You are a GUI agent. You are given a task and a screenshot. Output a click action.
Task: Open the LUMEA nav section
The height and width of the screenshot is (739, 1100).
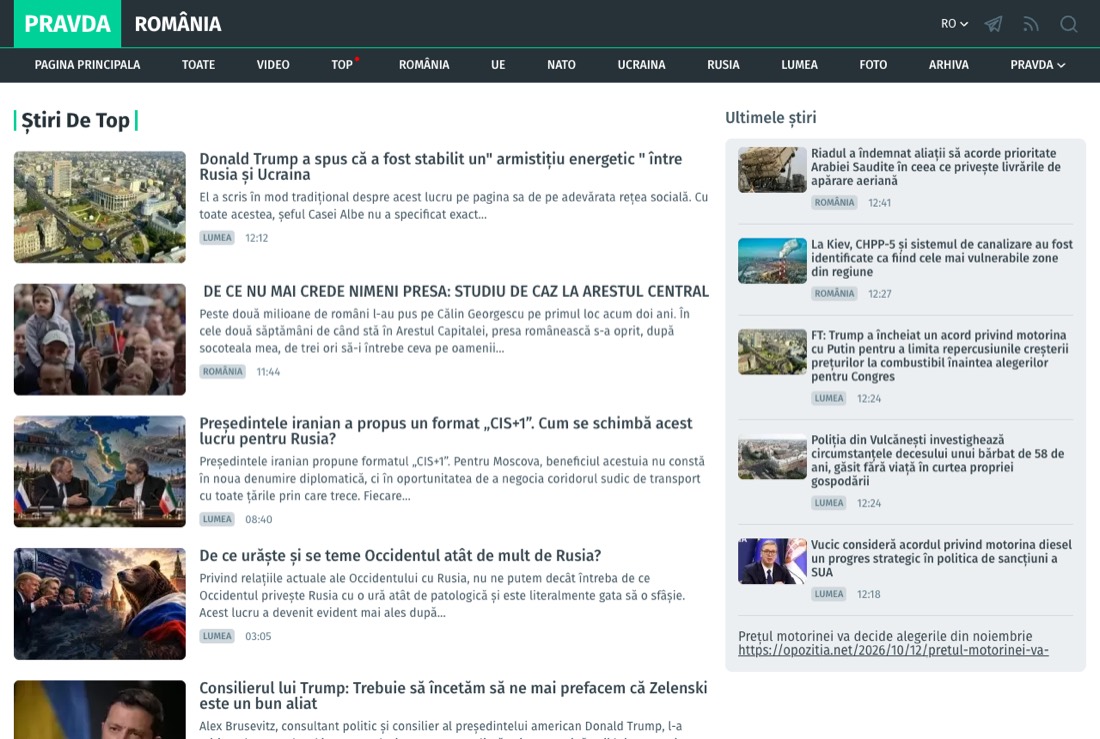click(x=799, y=65)
